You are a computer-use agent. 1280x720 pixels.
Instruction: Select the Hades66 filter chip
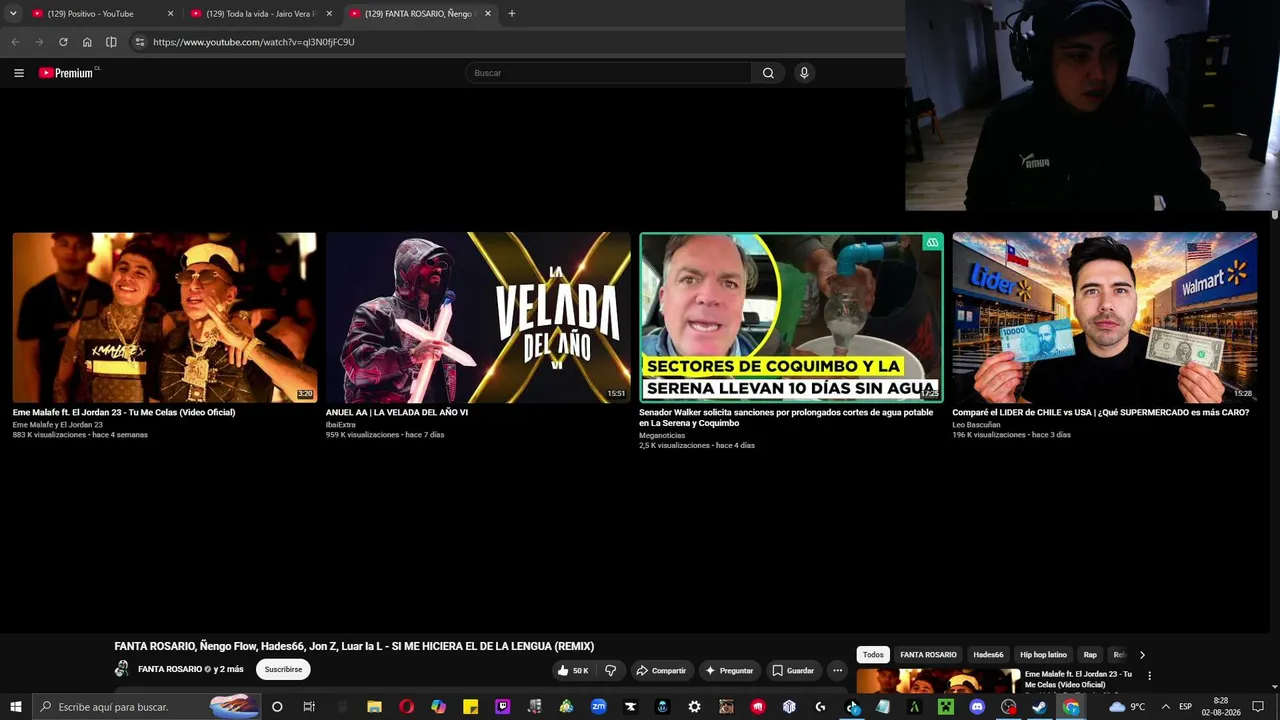988,655
